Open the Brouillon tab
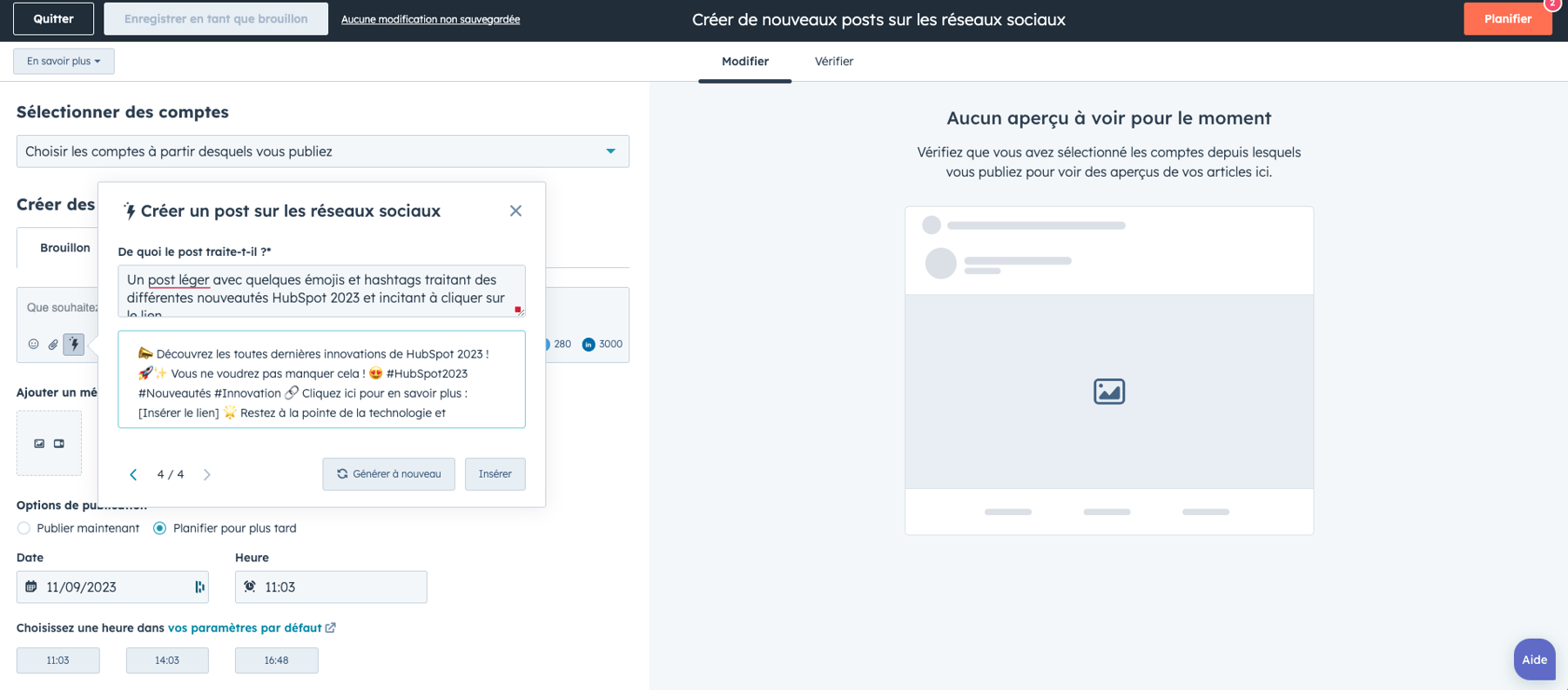The height and width of the screenshot is (690, 1568). pos(65,248)
